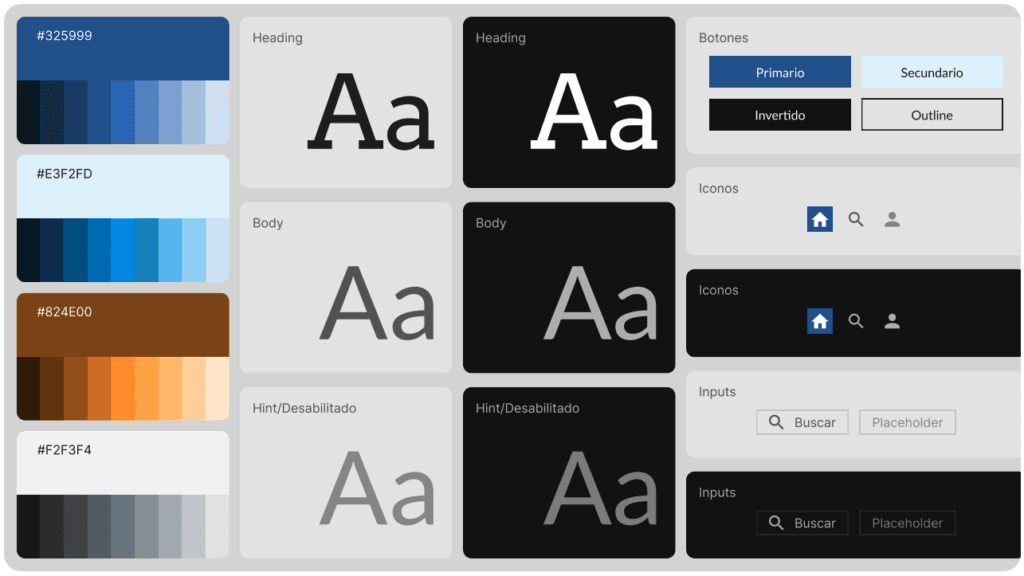Click the magnifier icon inside the light Buscar input
This screenshot has height=576, width=1024.
(x=776, y=423)
